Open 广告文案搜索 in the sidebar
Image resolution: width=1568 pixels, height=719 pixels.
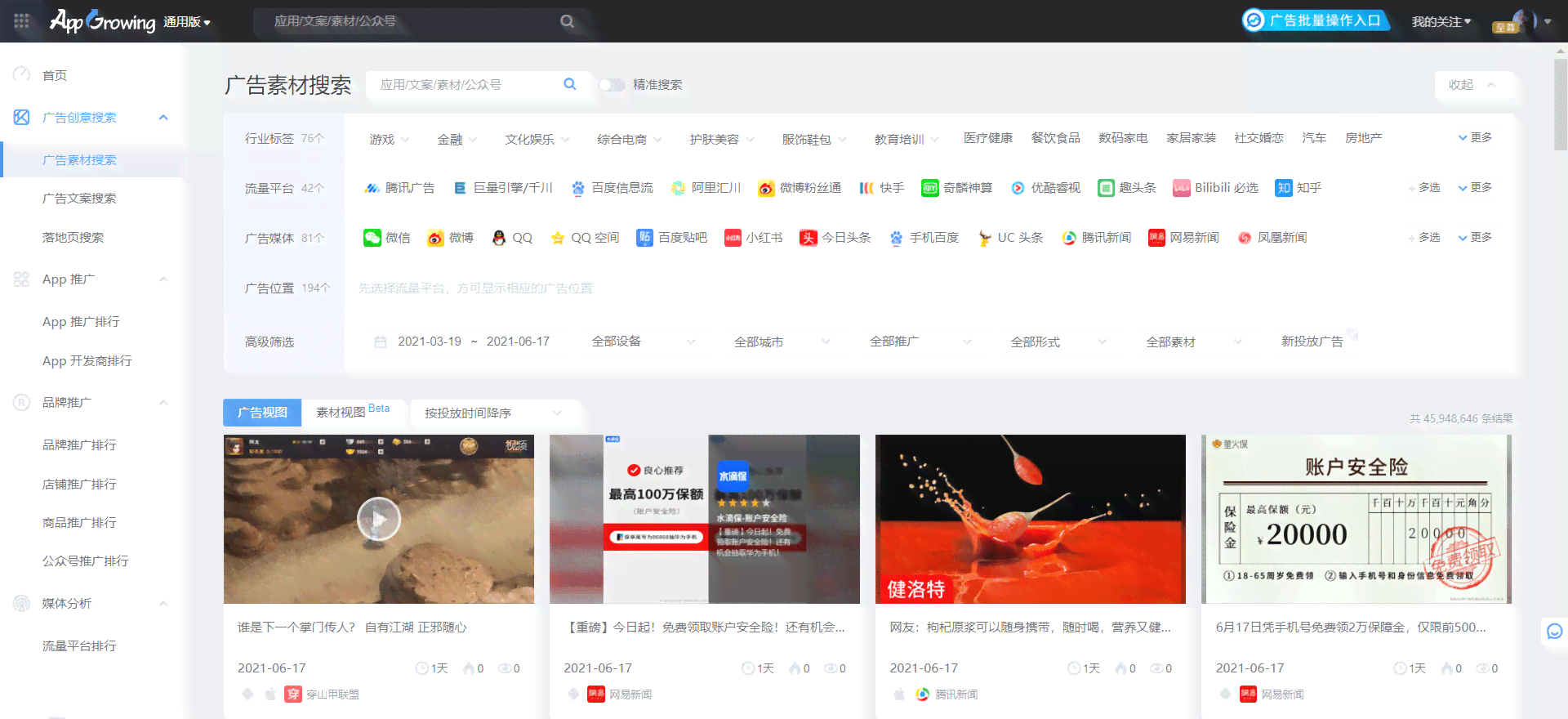pyautogui.click(x=79, y=199)
